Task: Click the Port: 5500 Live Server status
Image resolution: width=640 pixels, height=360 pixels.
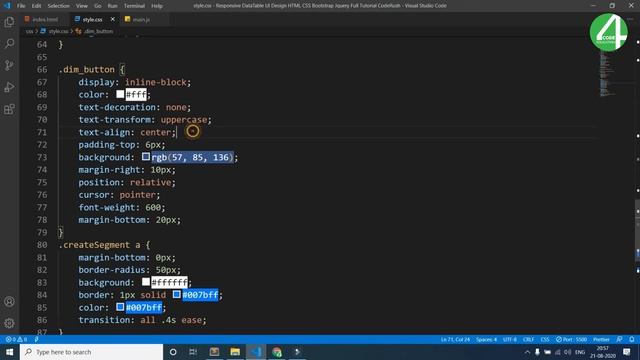Action: tap(571, 339)
